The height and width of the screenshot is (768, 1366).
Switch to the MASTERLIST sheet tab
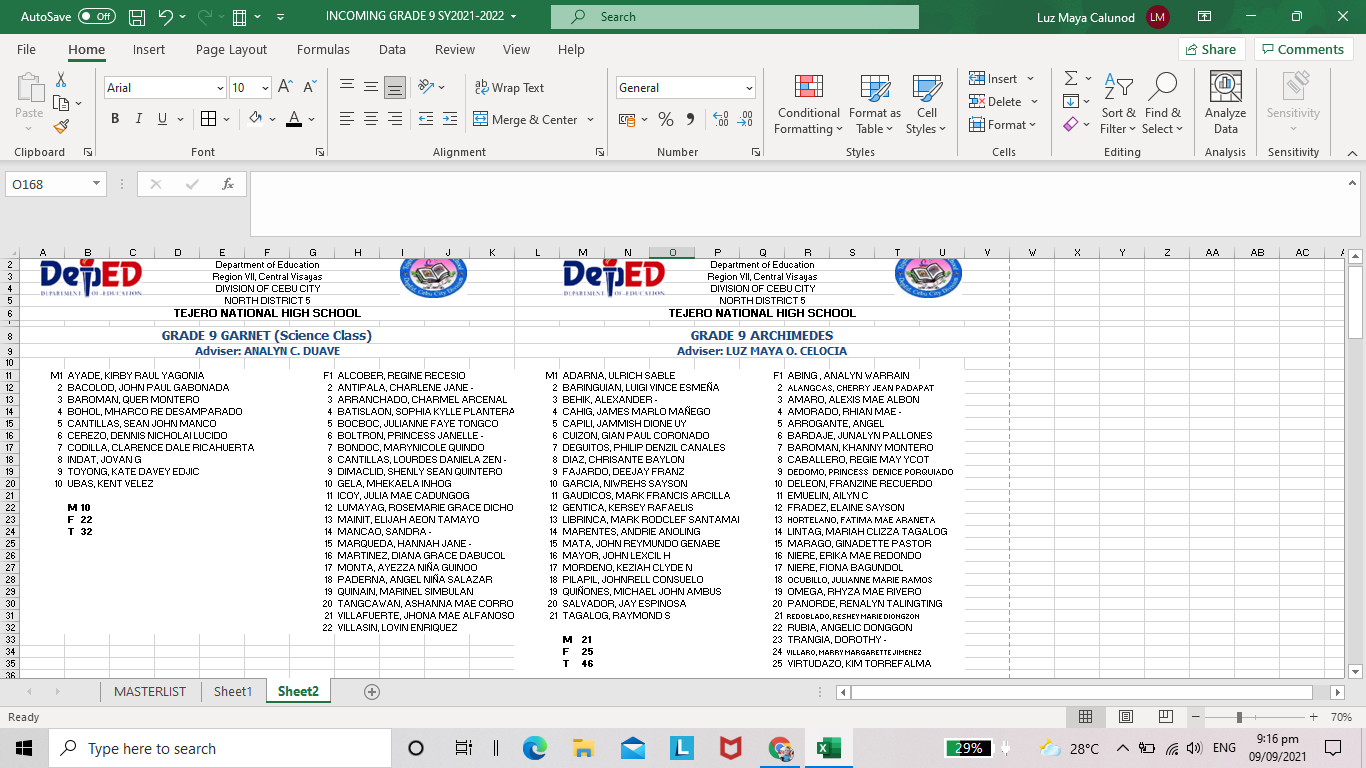pyautogui.click(x=150, y=692)
